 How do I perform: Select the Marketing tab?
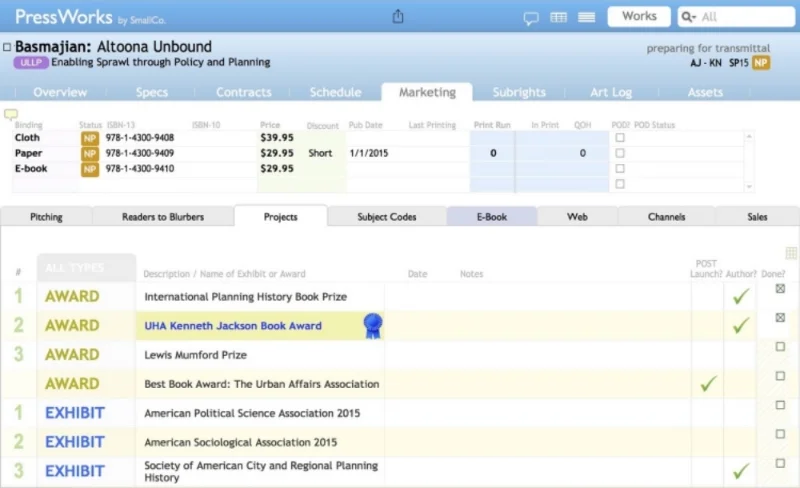pos(427,92)
